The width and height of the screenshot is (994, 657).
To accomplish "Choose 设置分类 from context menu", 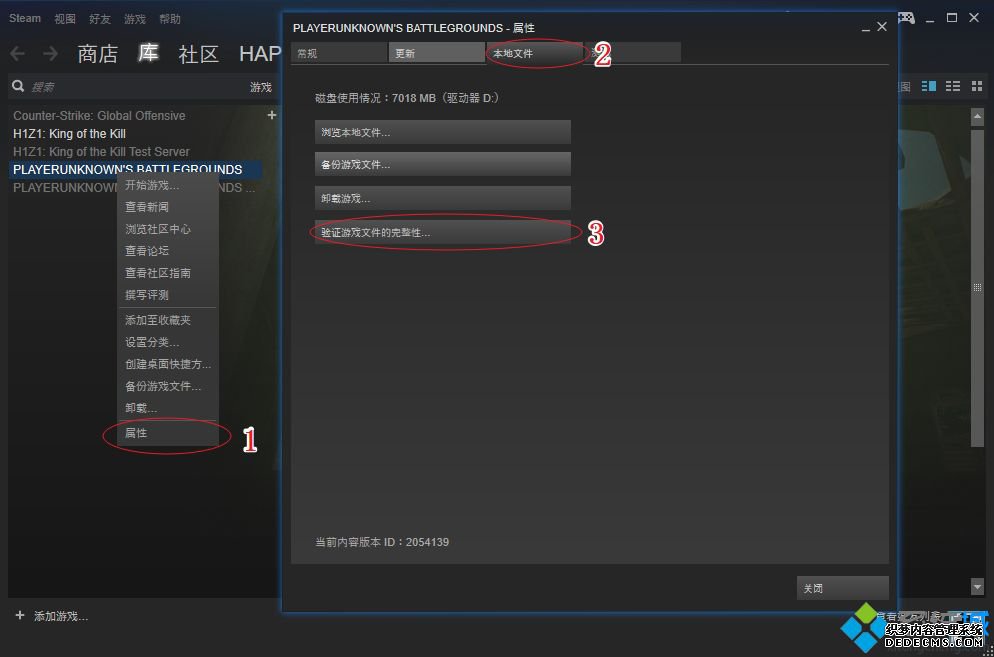I will [168, 342].
